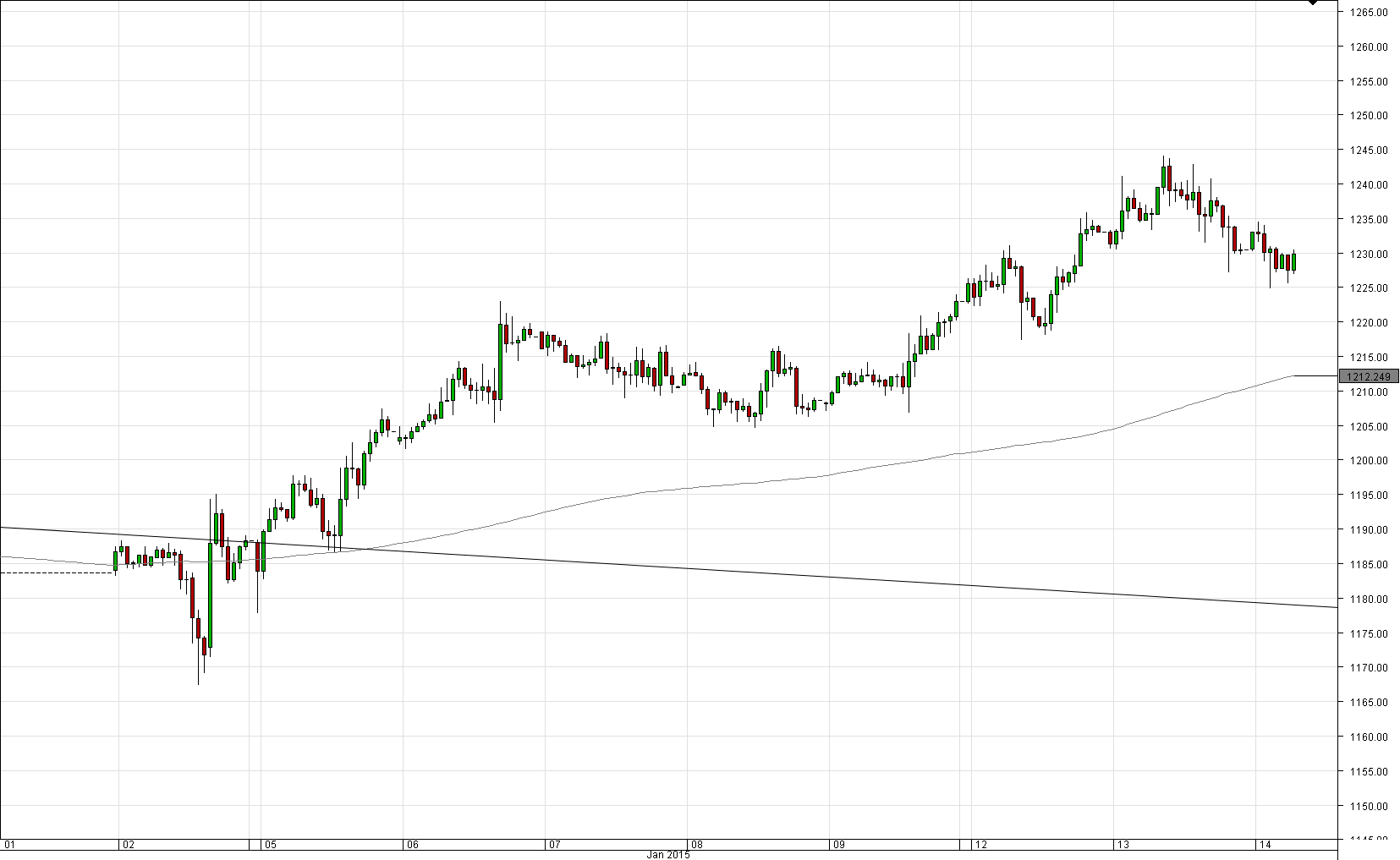
Task: Click the 1245.00 price axis label
Action: click(x=1369, y=151)
